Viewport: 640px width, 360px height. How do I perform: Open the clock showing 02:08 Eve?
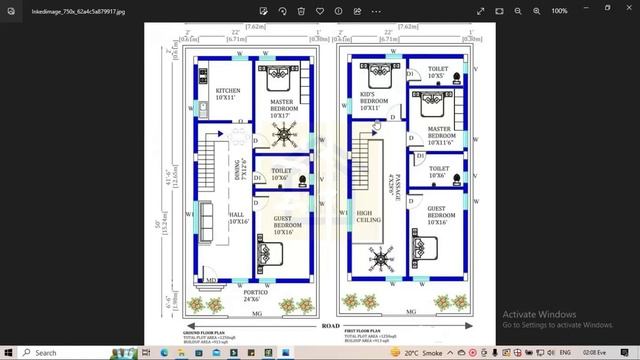coord(594,353)
